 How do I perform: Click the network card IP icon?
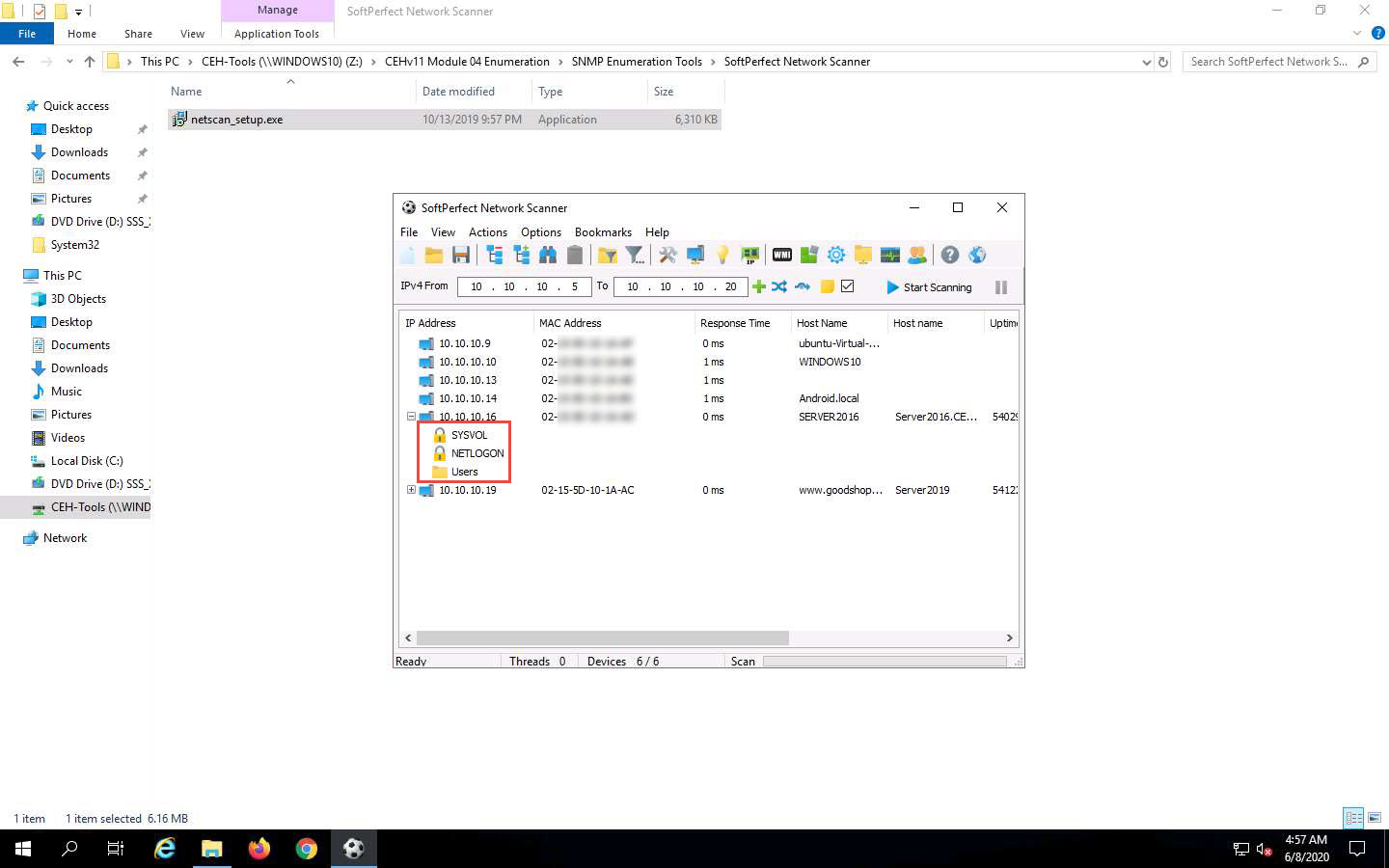click(x=749, y=255)
